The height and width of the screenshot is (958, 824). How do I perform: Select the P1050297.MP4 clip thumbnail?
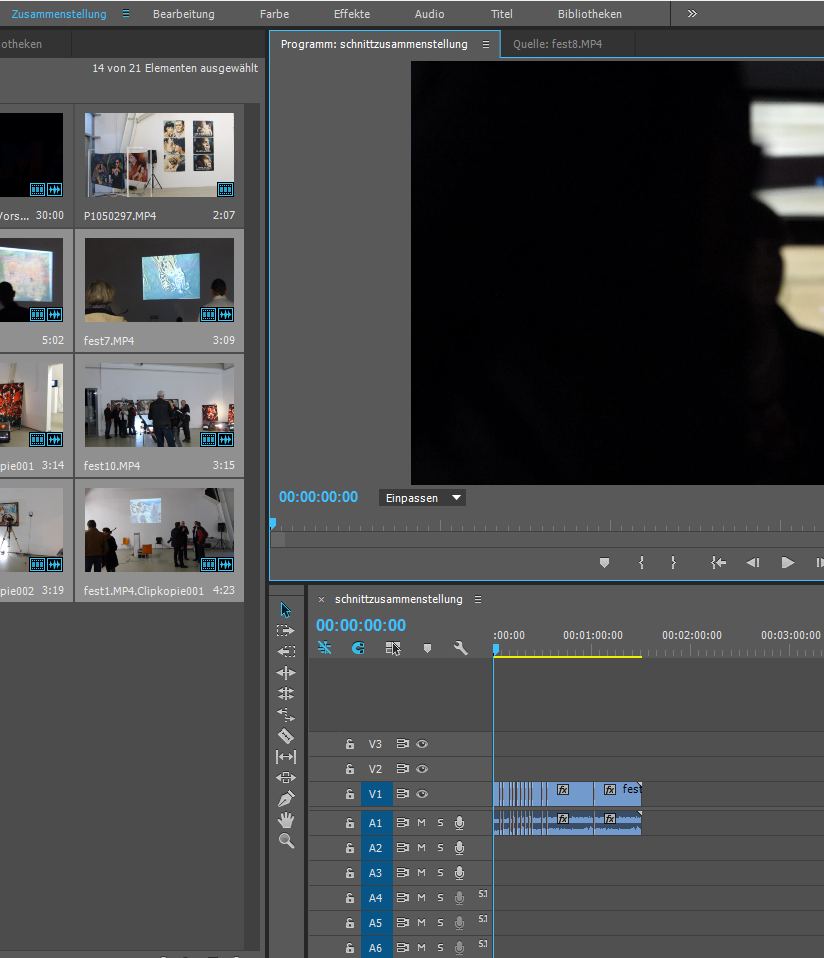(x=159, y=155)
